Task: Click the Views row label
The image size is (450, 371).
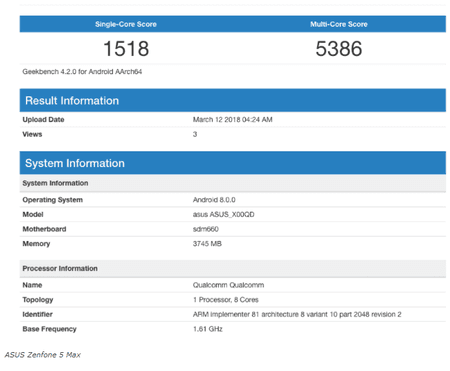Action: [x=32, y=134]
